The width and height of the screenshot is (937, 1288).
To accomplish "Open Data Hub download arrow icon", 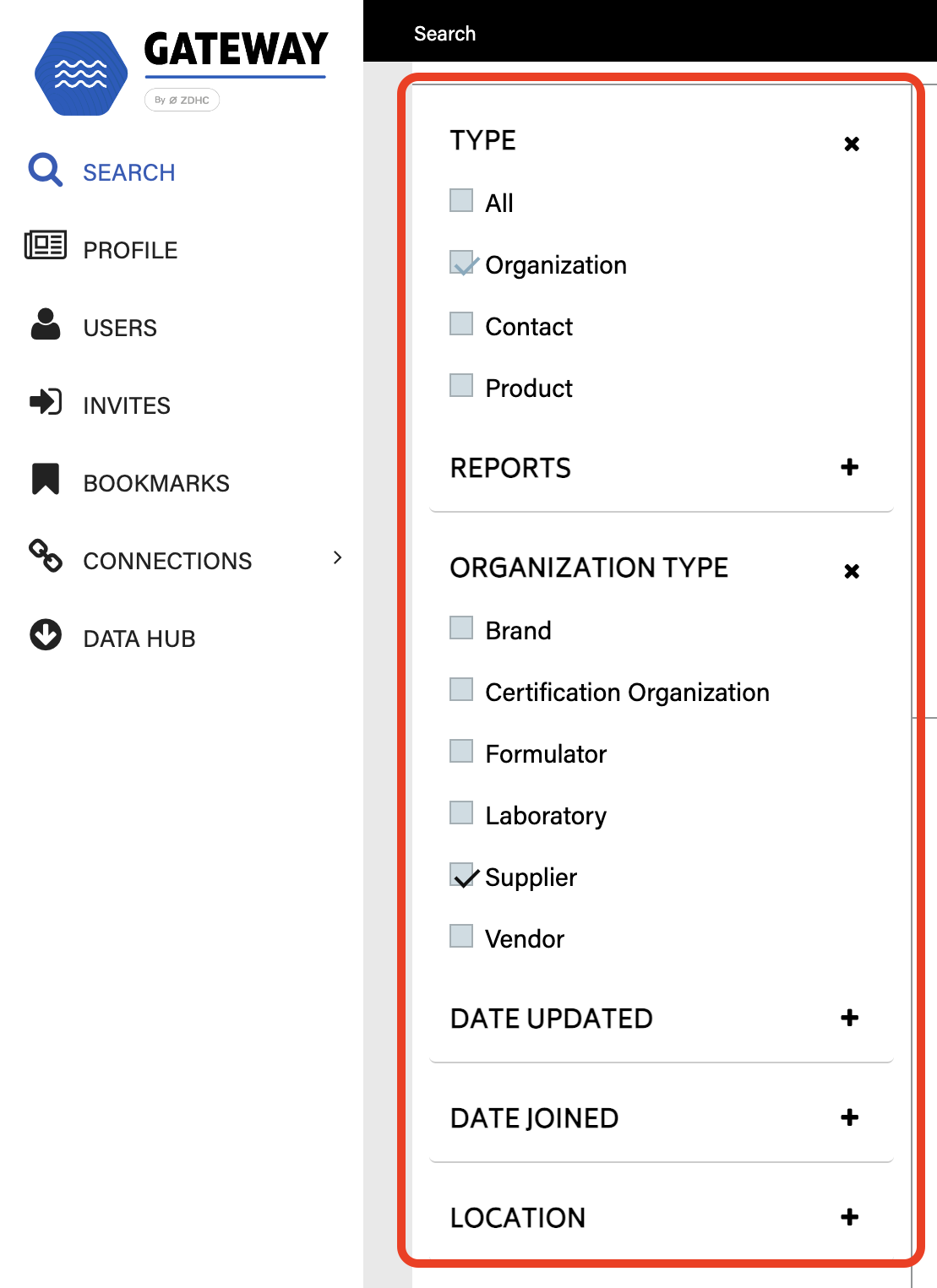I will (46, 634).
